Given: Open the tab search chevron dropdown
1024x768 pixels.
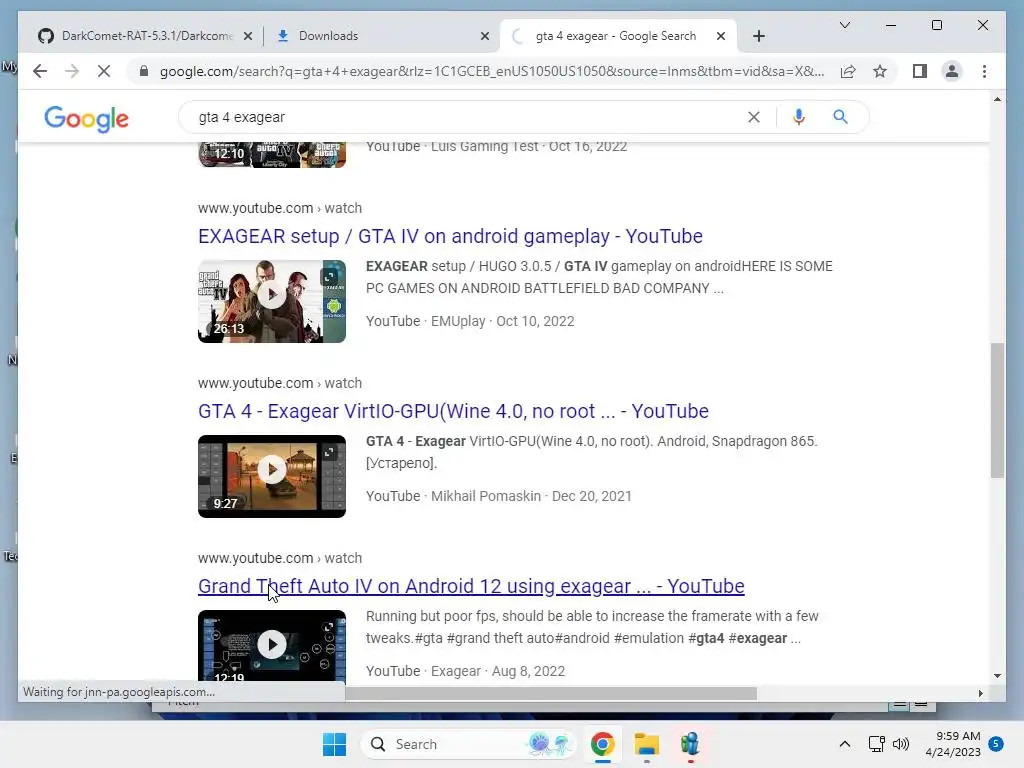Looking at the screenshot, I should 844,25.
